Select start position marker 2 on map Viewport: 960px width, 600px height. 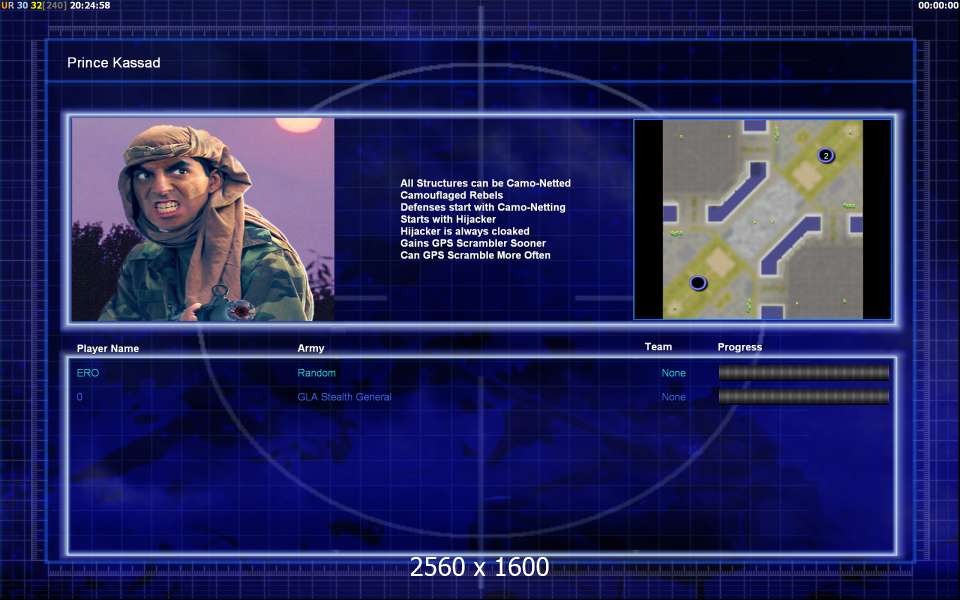[x=825, y=156]
